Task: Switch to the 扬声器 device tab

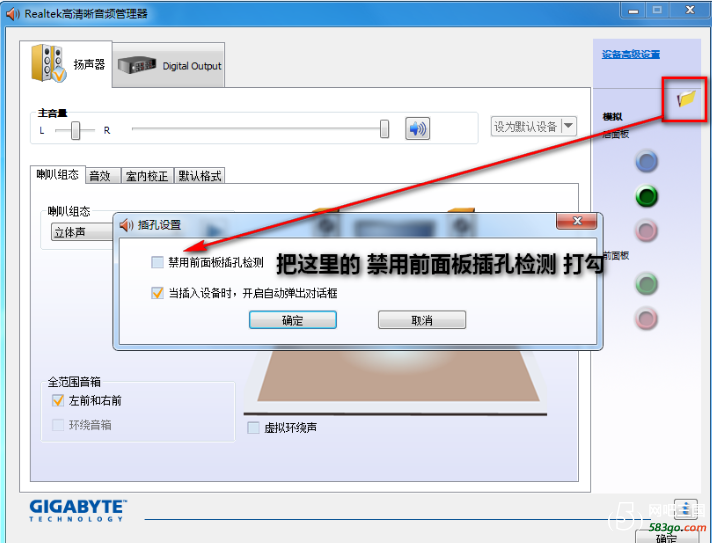Action: point(66,64)
